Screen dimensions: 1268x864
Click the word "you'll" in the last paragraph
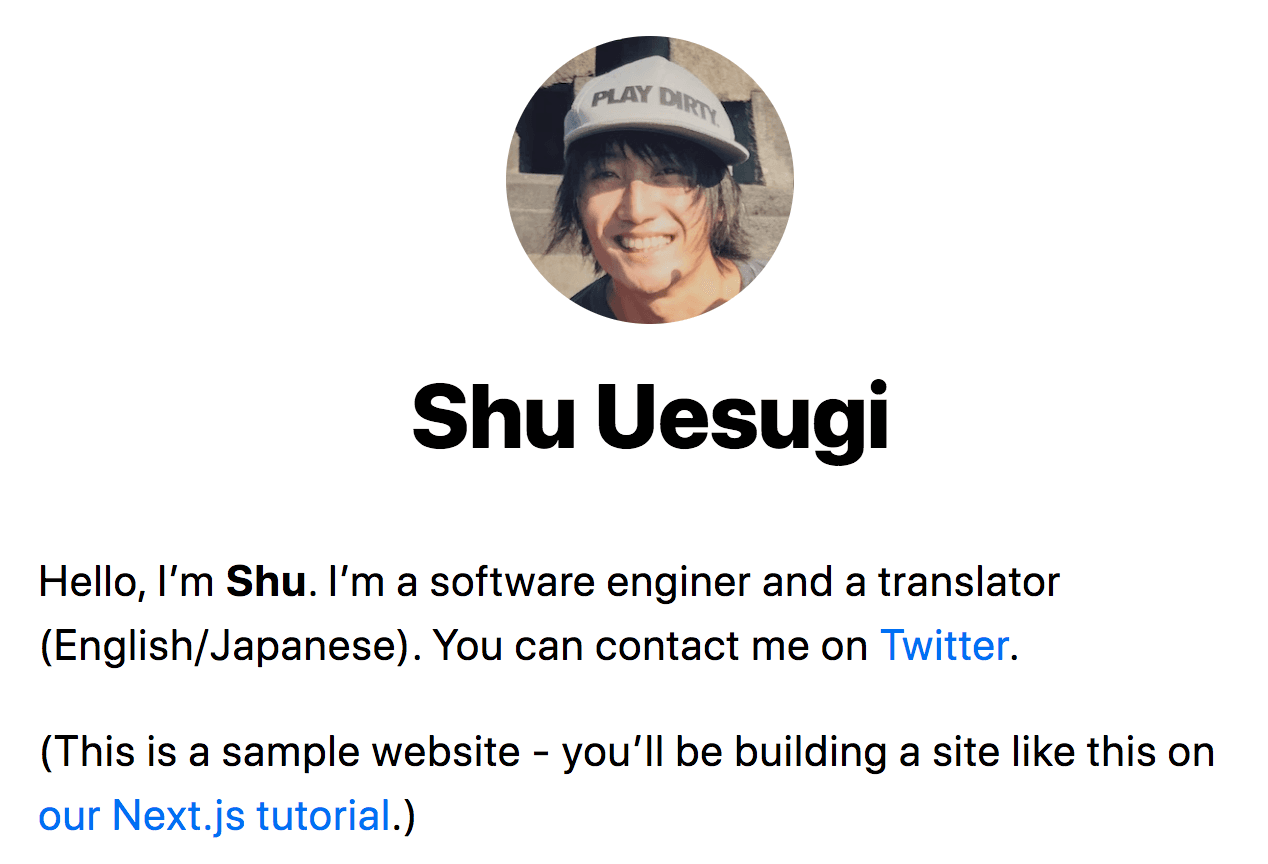pos(612,752)
